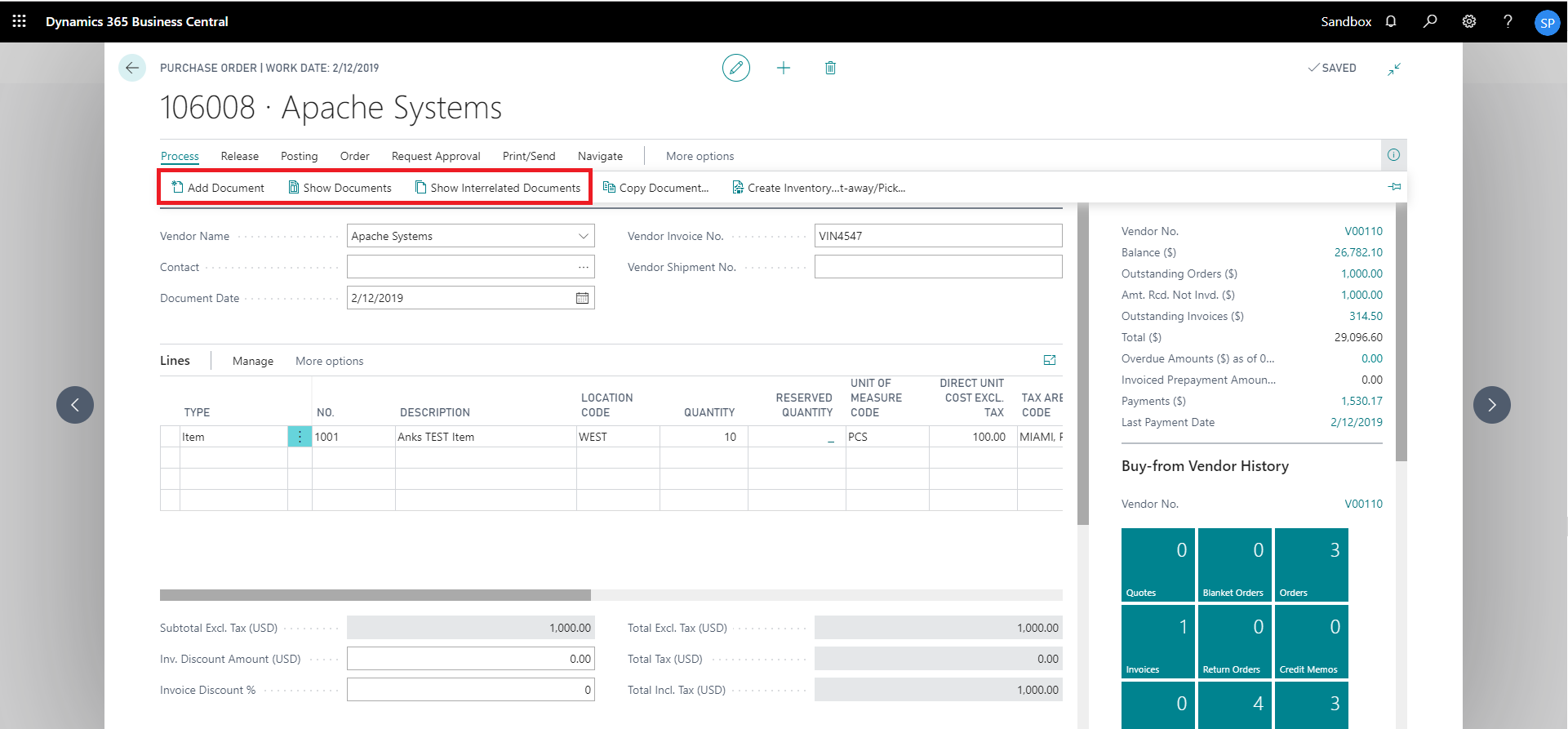Open the settings gear icon
Image resolution: width=1568 pixels, height=729 pixels.
(1469, 21)
